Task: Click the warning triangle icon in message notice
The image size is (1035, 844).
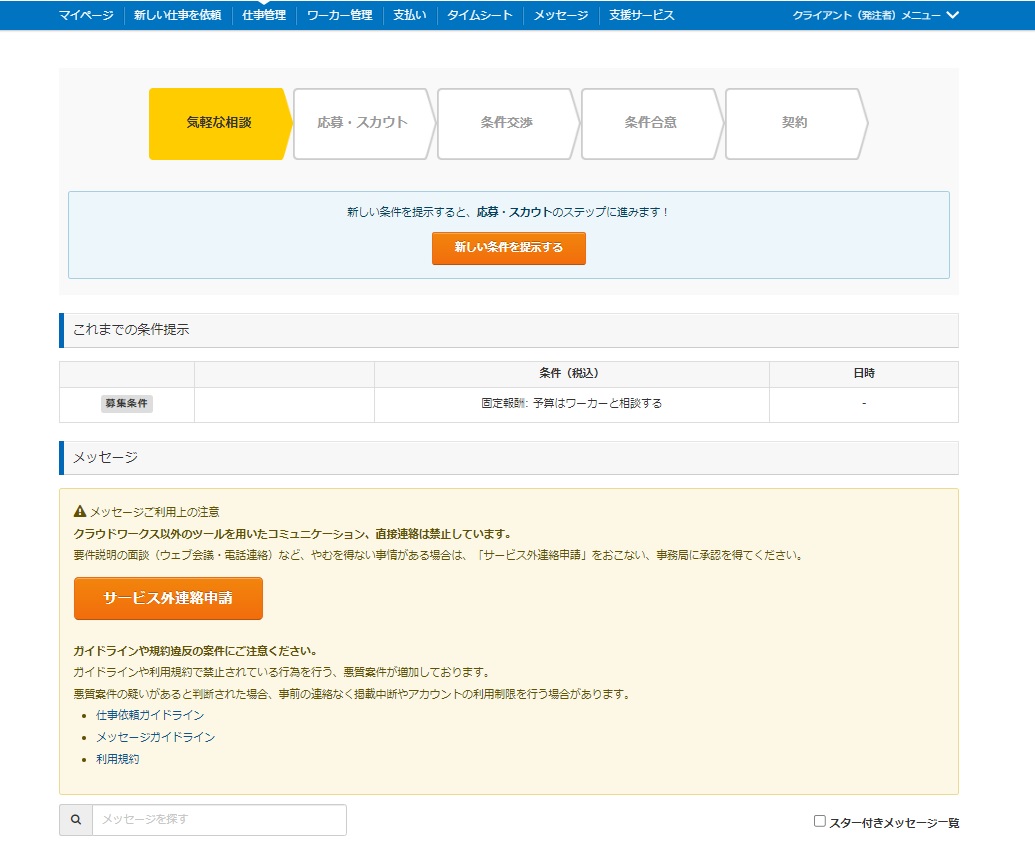Action: point(80,512)
